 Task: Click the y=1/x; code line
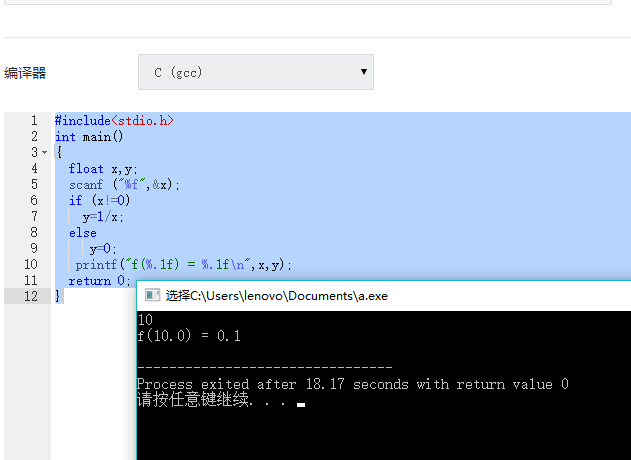coord(103,217)
